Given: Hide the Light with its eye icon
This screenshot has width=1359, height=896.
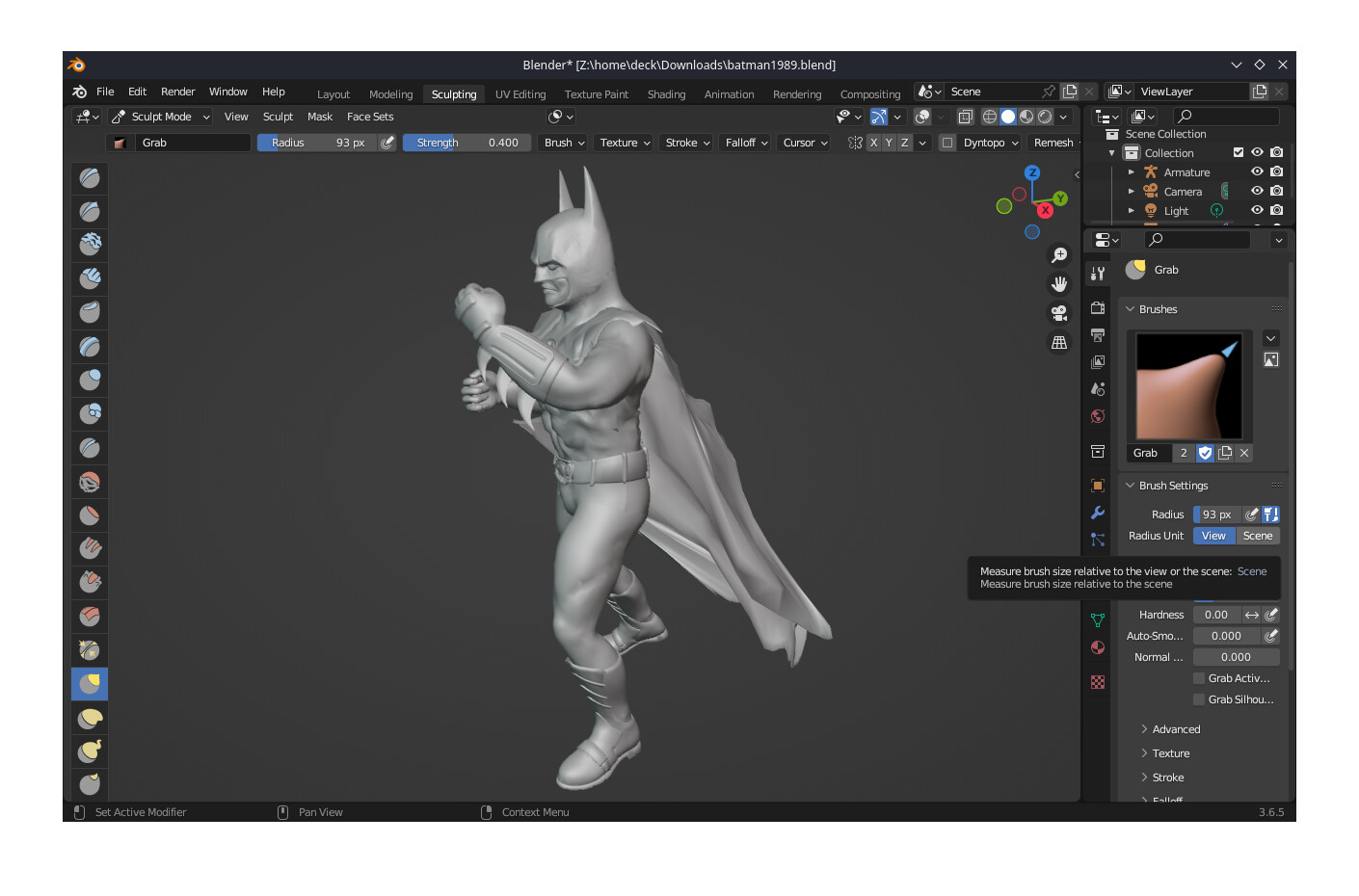Looking at the screenshot, I should click(1257, 210).
